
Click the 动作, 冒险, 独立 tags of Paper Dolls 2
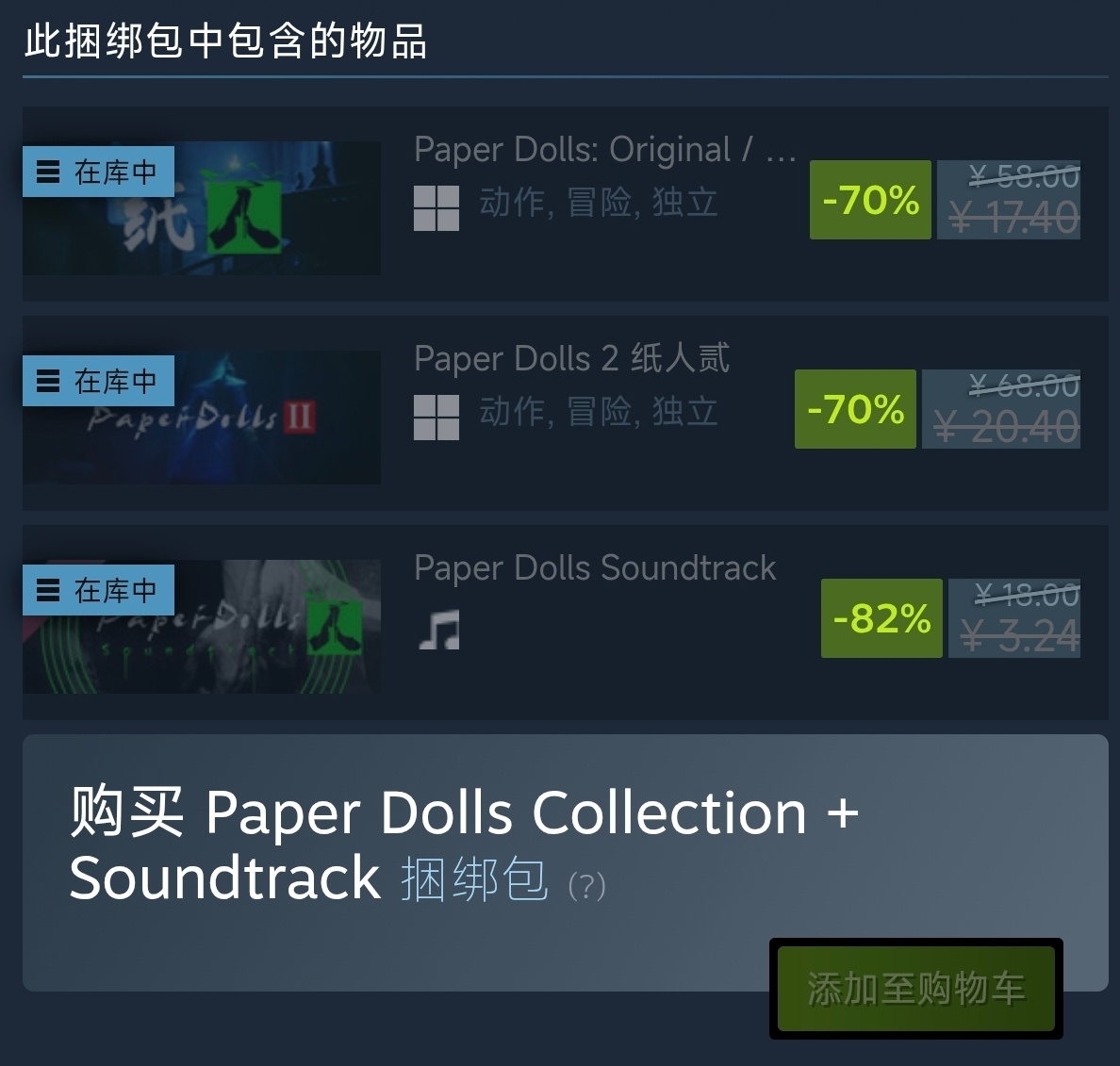(599, 411)
